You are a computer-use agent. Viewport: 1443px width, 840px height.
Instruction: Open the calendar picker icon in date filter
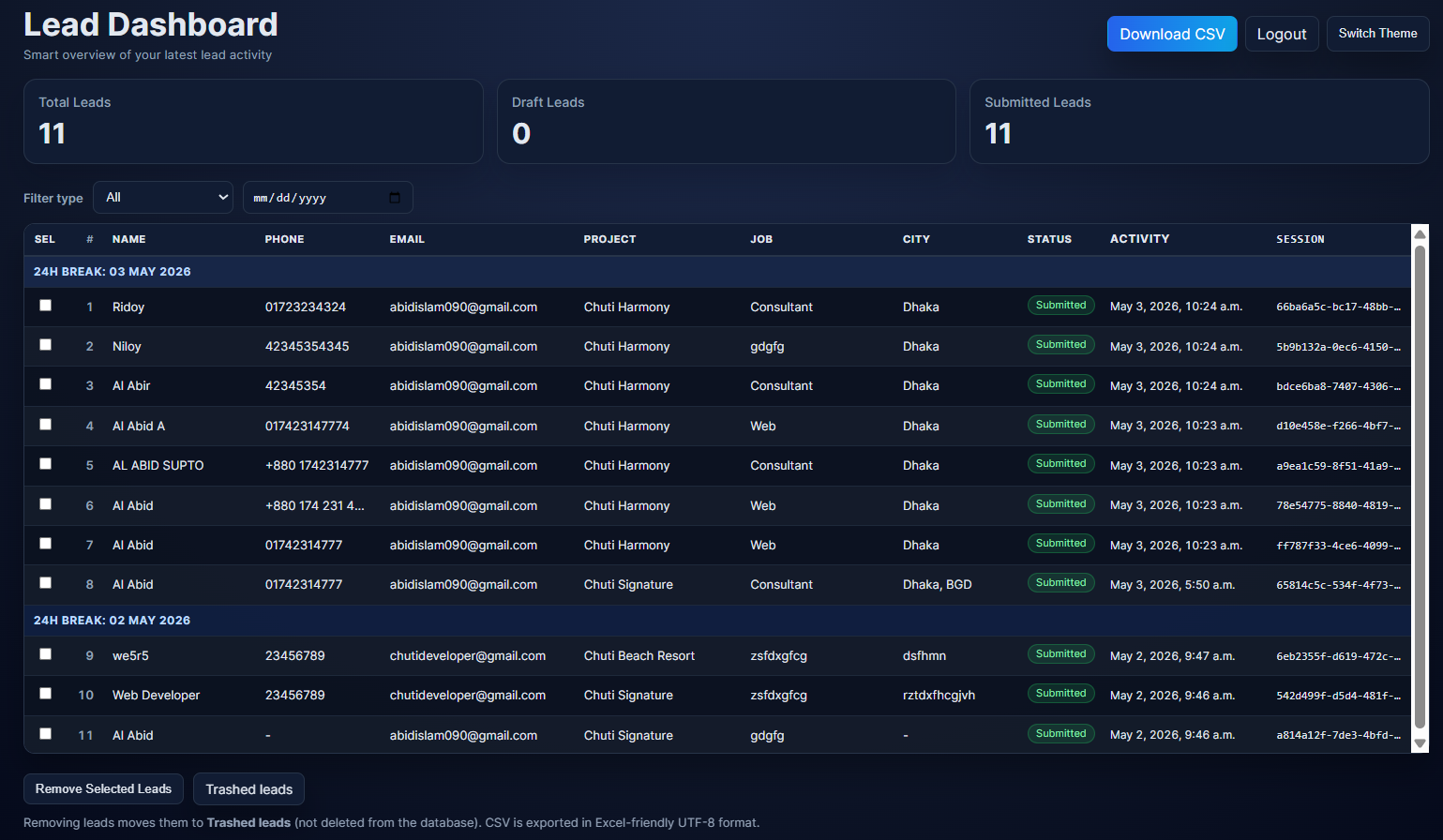click(x=394, y=198)
